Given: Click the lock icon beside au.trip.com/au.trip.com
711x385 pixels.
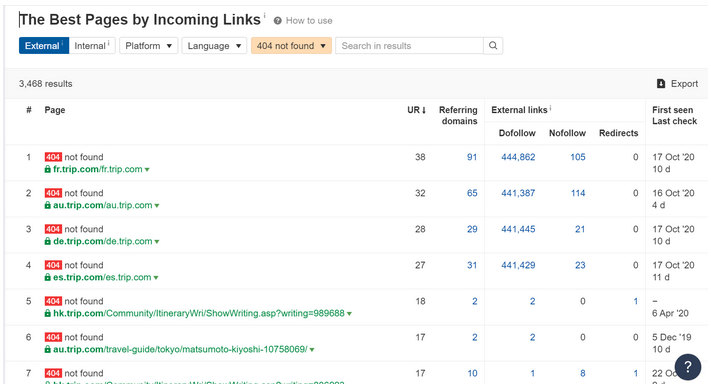Looking at the screenshot, I should pyautogui.click(x=48, y=205).
